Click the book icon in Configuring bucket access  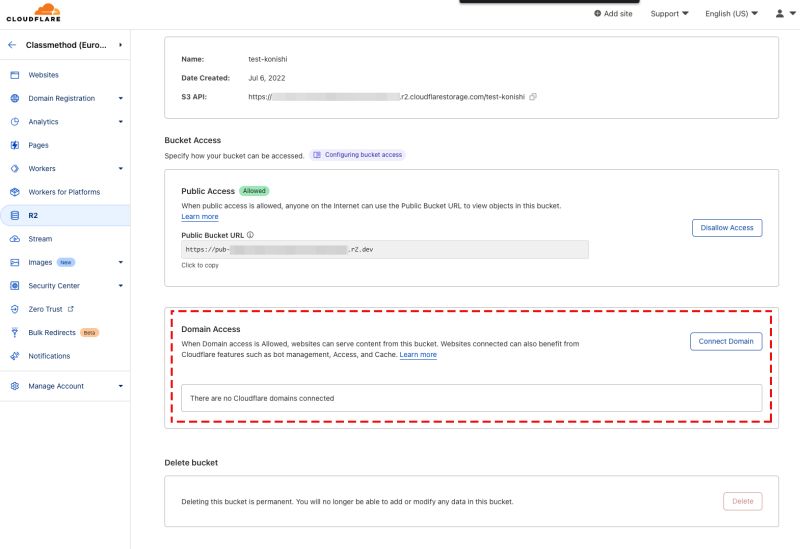point(317,155)
